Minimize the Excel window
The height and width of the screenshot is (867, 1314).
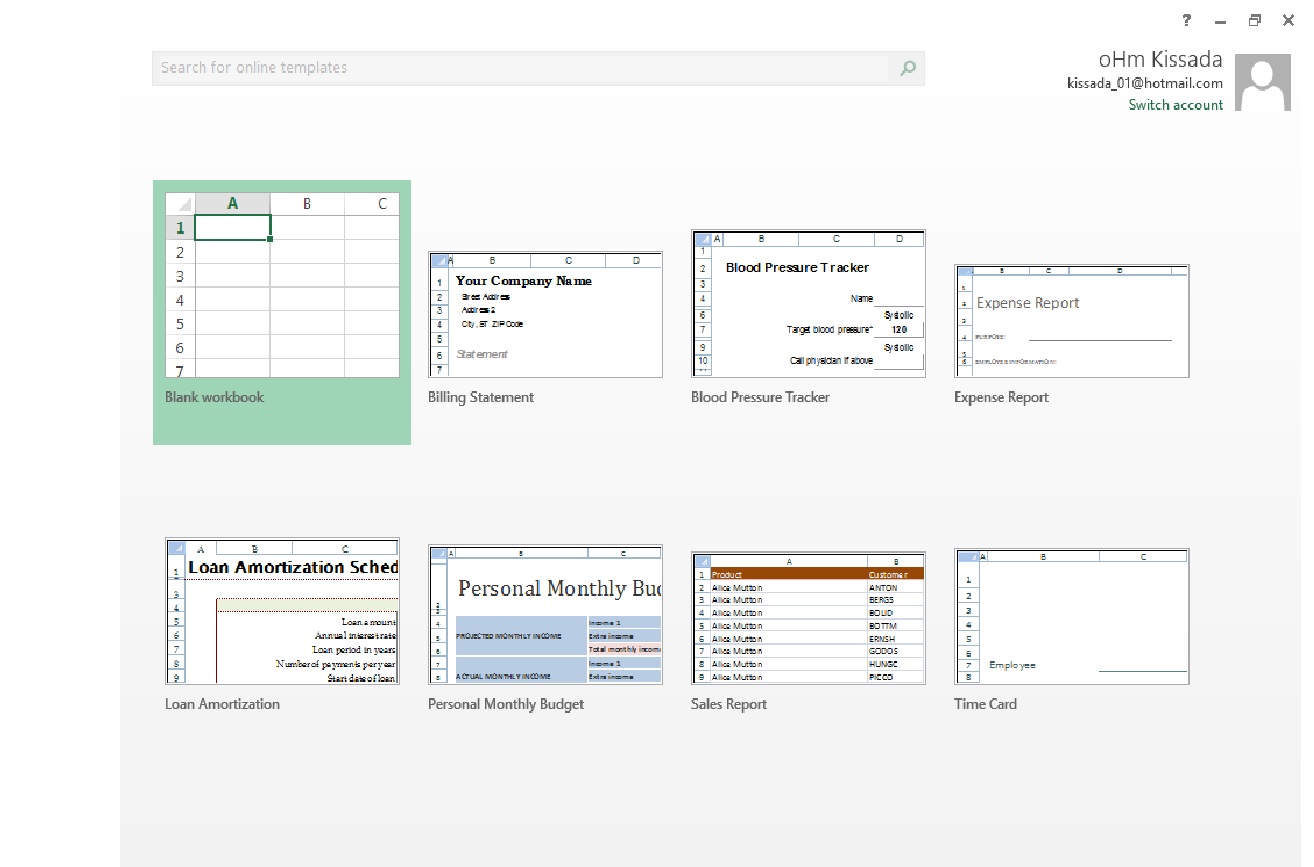point(1220,20)
